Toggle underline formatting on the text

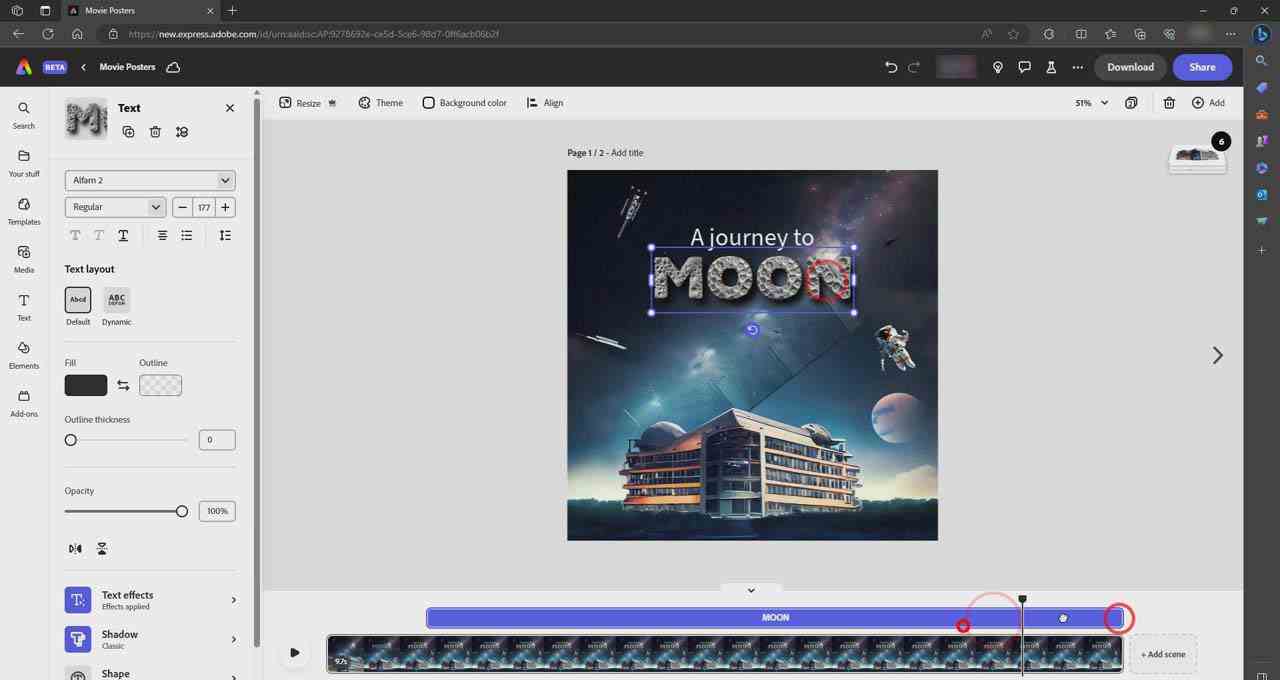[x=123, y=235]
